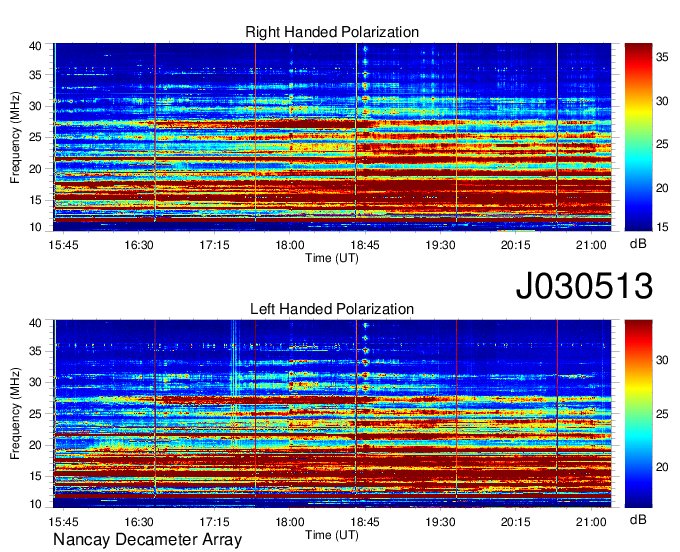Click the '25' frequency tick on bottom plot
Image resolution: width=680 pixels, height=552 pixels.
click(x=35, y=414)
